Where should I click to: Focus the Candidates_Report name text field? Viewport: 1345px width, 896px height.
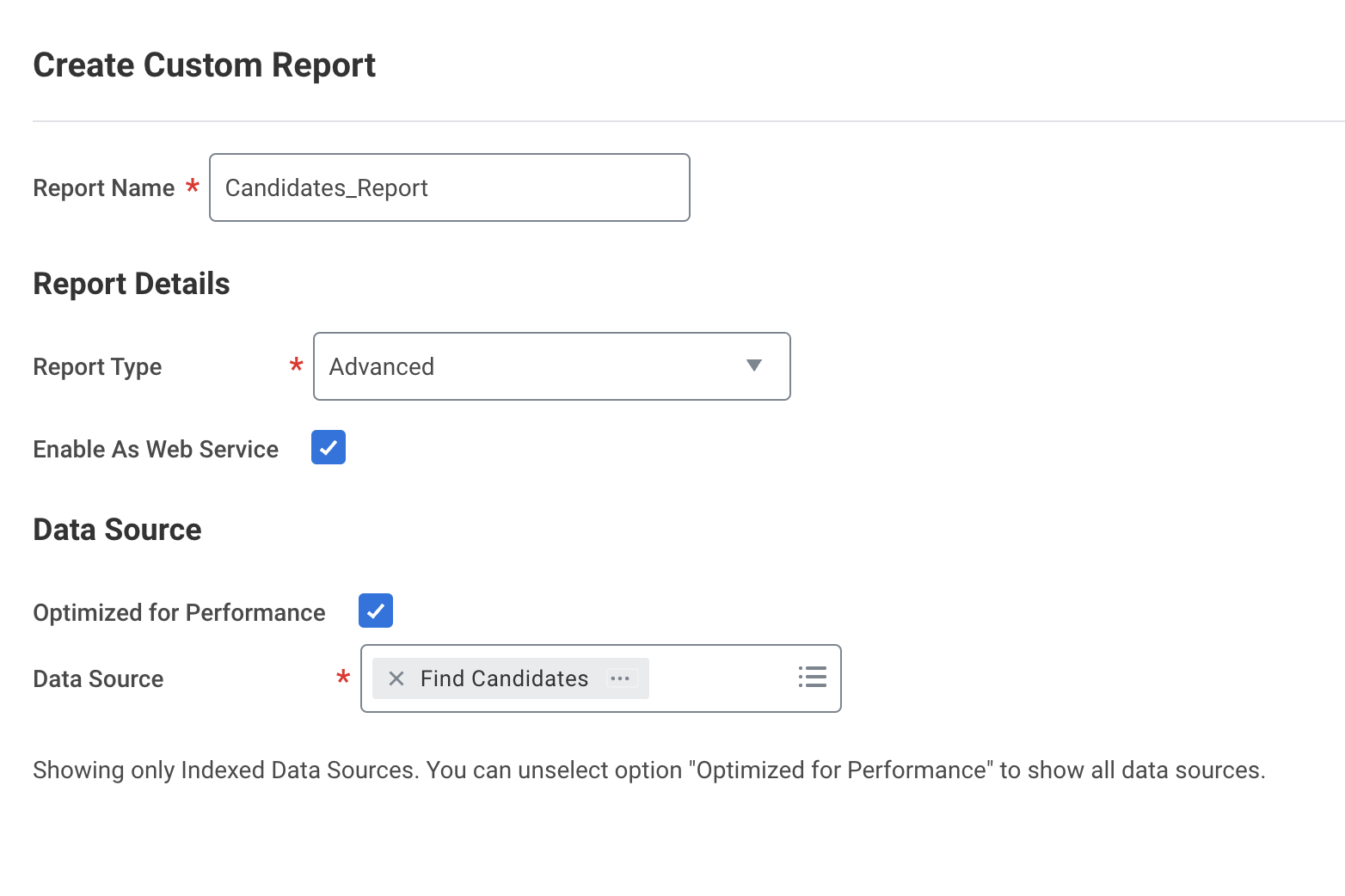click(x=449, y=187)
